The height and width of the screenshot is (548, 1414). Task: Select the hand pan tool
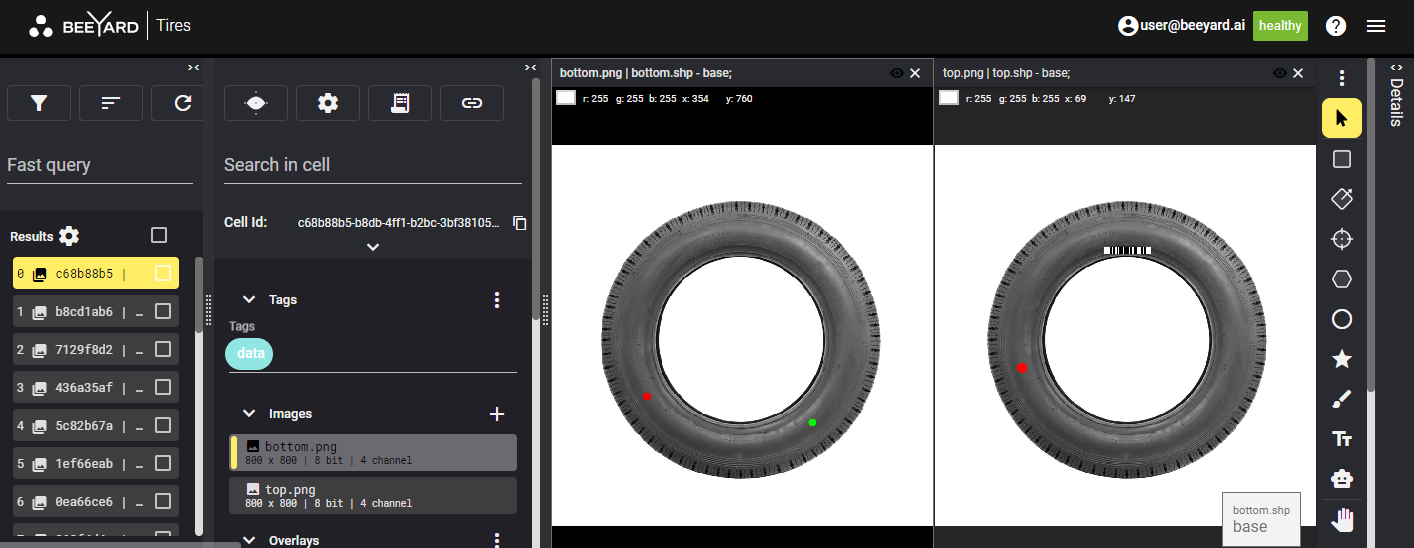click(1342, 519)
